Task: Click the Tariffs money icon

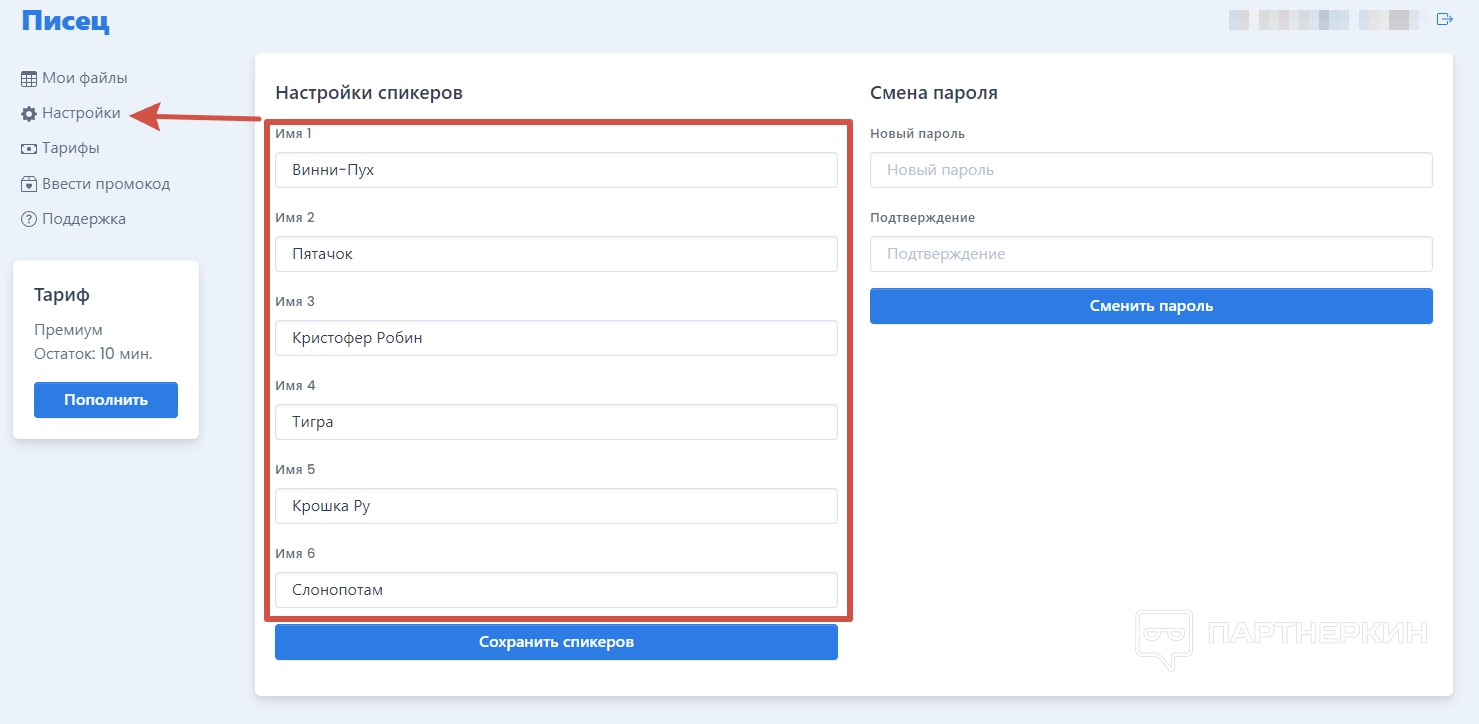Action: (29, 149)
